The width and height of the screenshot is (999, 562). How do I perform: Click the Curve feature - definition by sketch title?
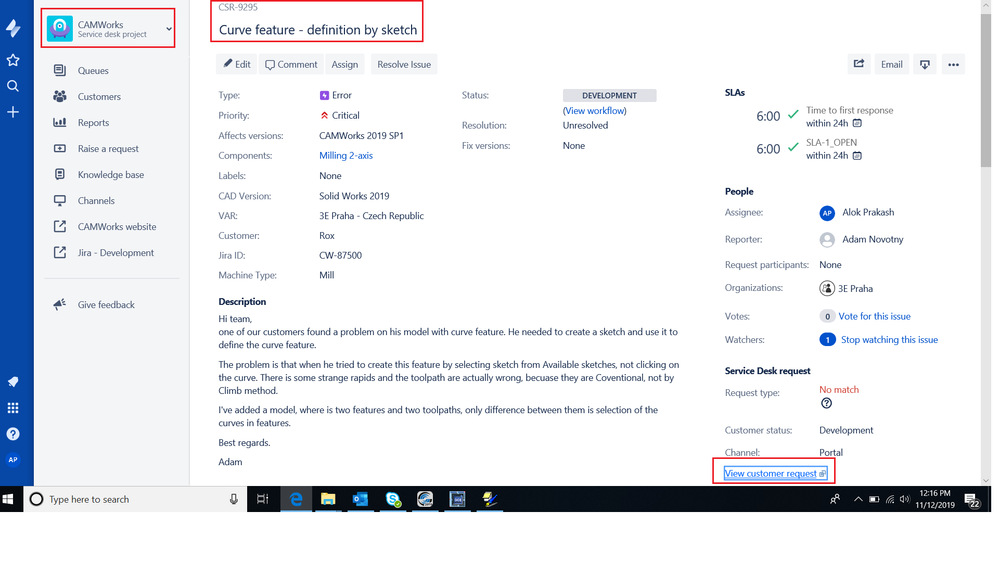click(x=318, y=30)
